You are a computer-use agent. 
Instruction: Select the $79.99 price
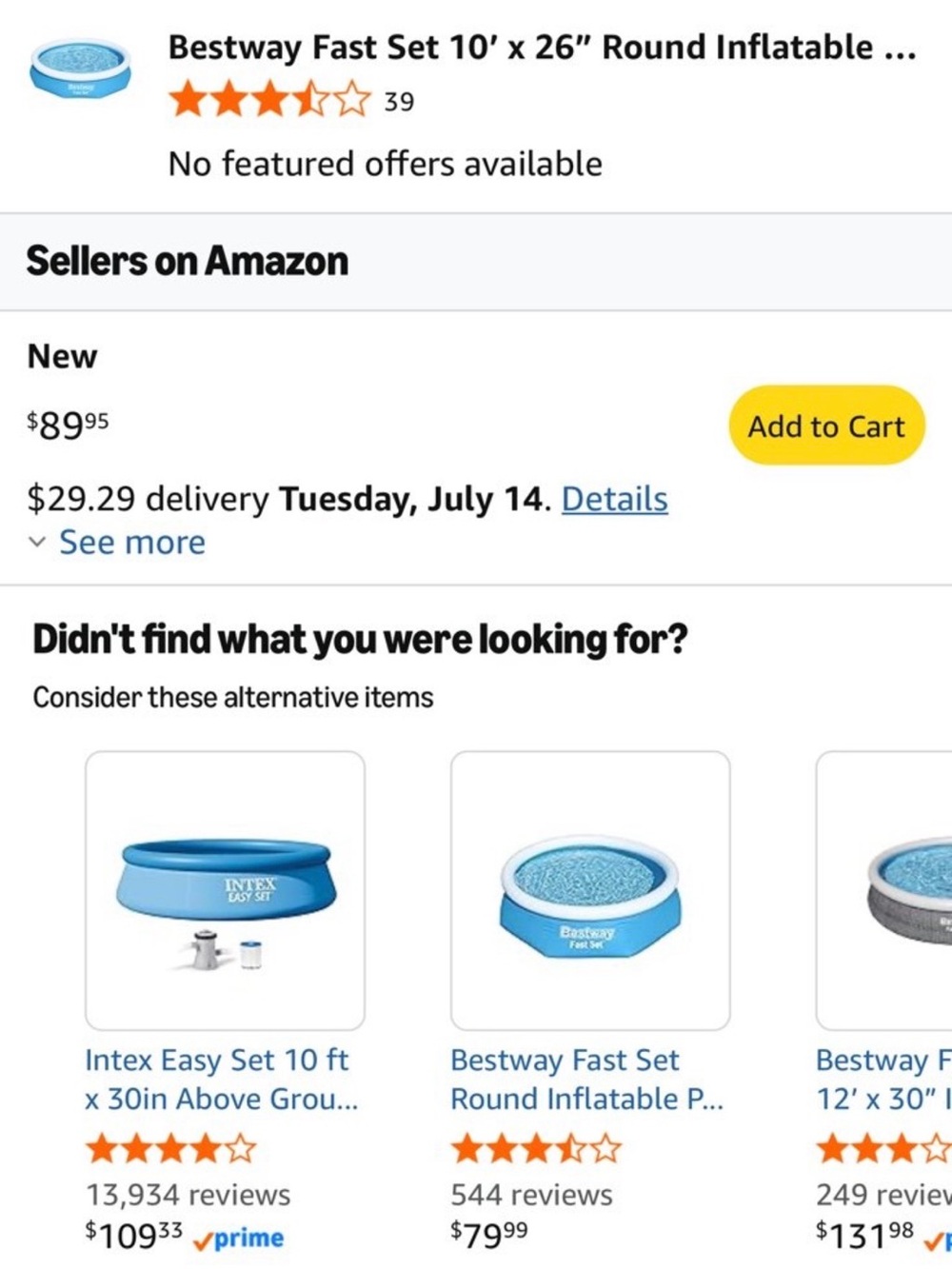pyautogui.click(x=488, y=1235)
